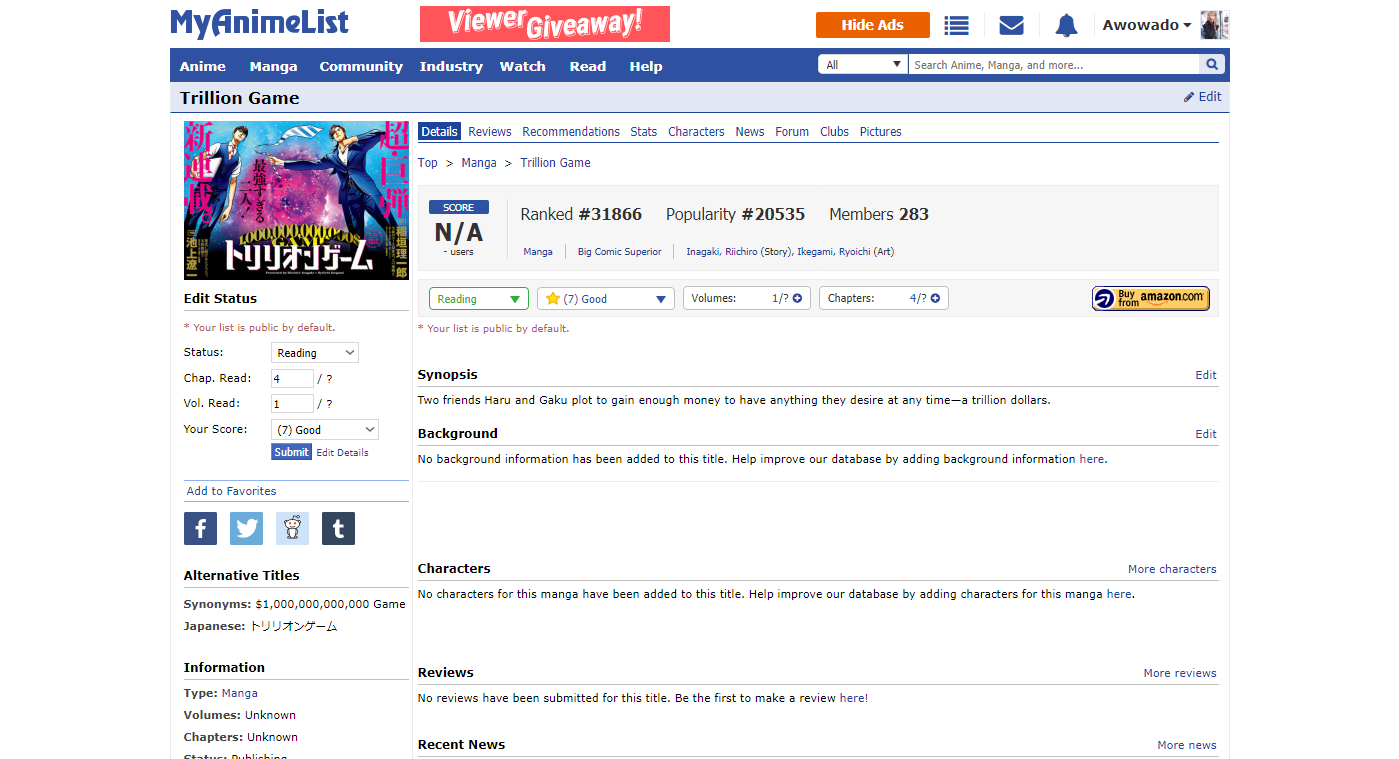
Task: Open notifications bell icon
Action: coord(1066,25)
